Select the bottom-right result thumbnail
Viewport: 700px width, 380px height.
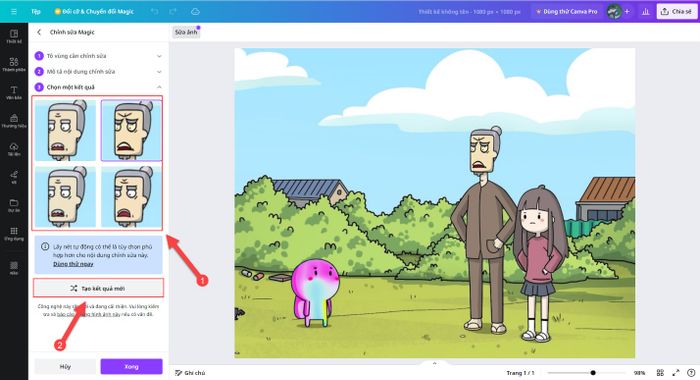tap(131, 197)
